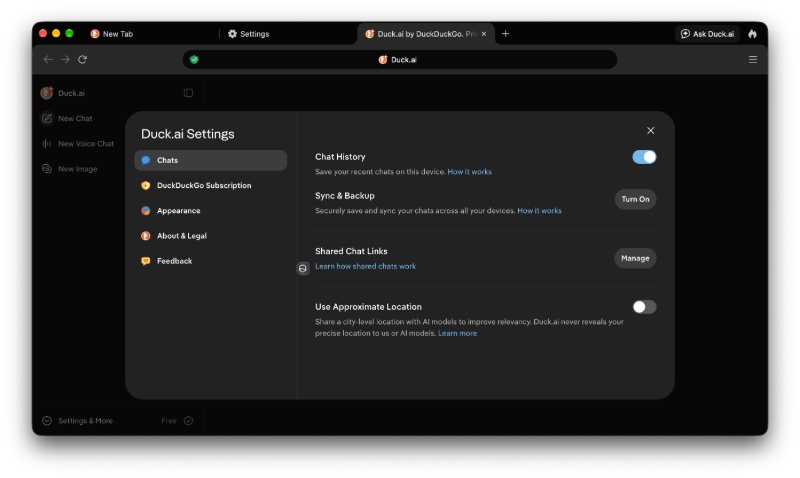Image resolution: width=800 pixels, height=478 pixels.
Task: Open a new browser tab
Action: [505, 34]
